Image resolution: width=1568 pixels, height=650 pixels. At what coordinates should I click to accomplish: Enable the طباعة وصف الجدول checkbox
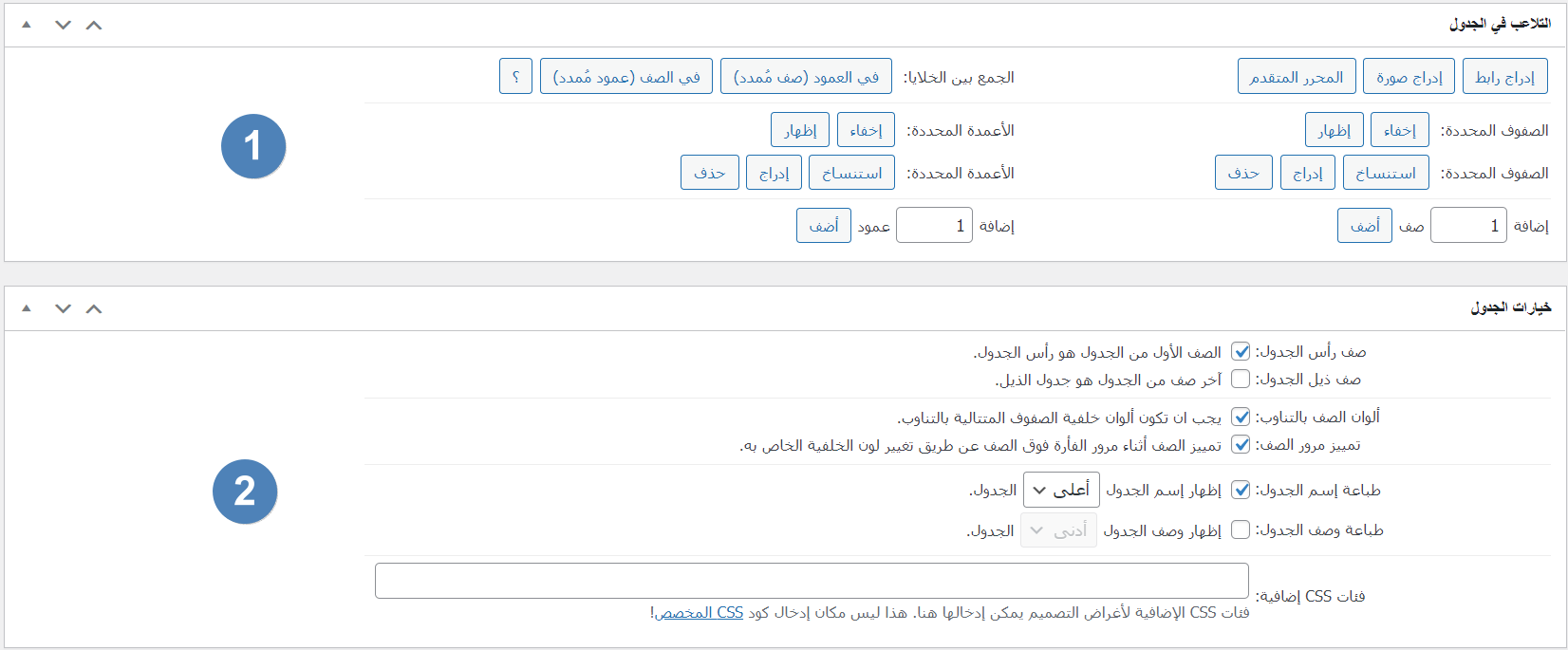pyautogui.click(x=1241, y=529)
